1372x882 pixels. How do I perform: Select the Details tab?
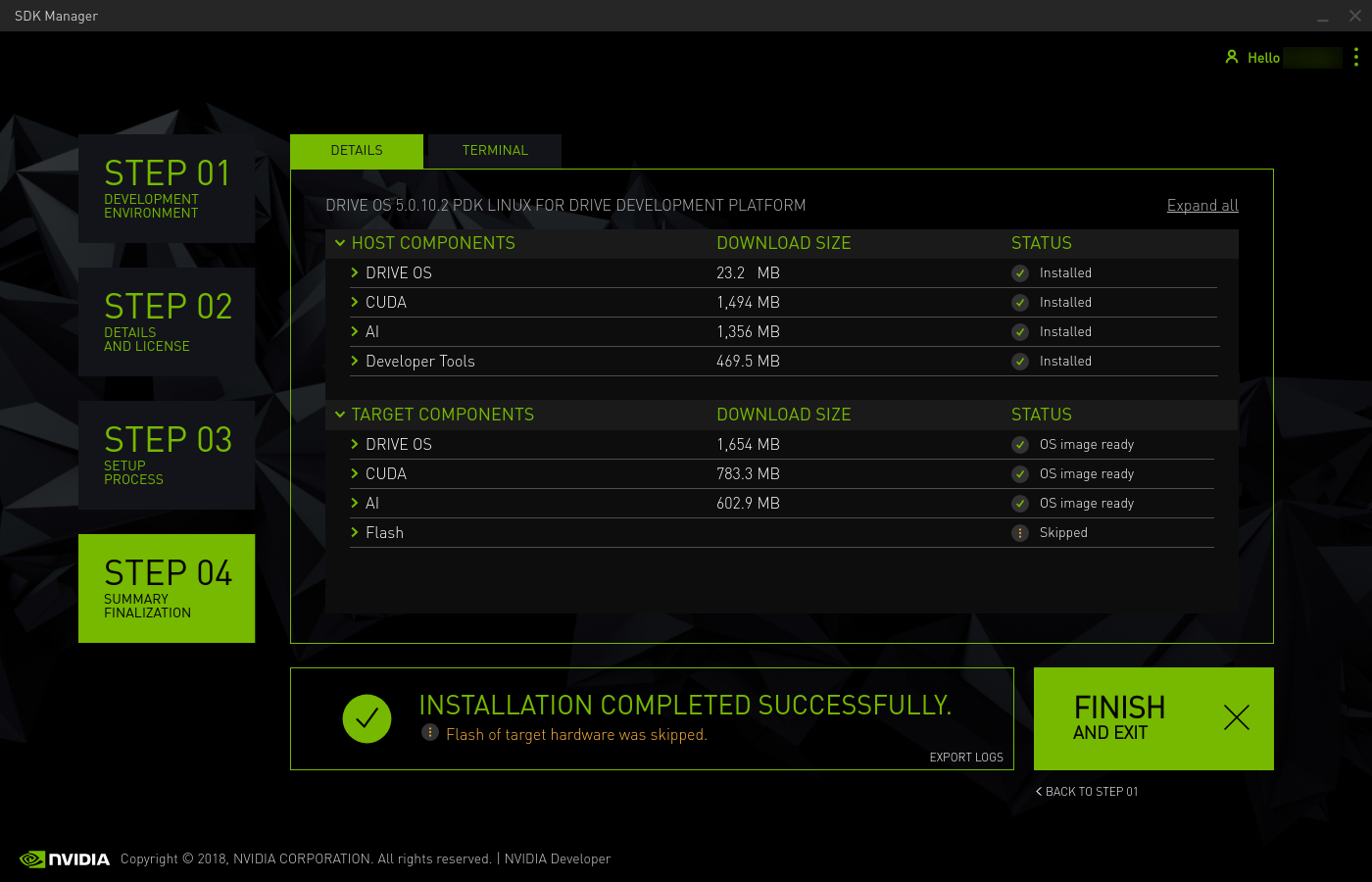click(357, 151)
